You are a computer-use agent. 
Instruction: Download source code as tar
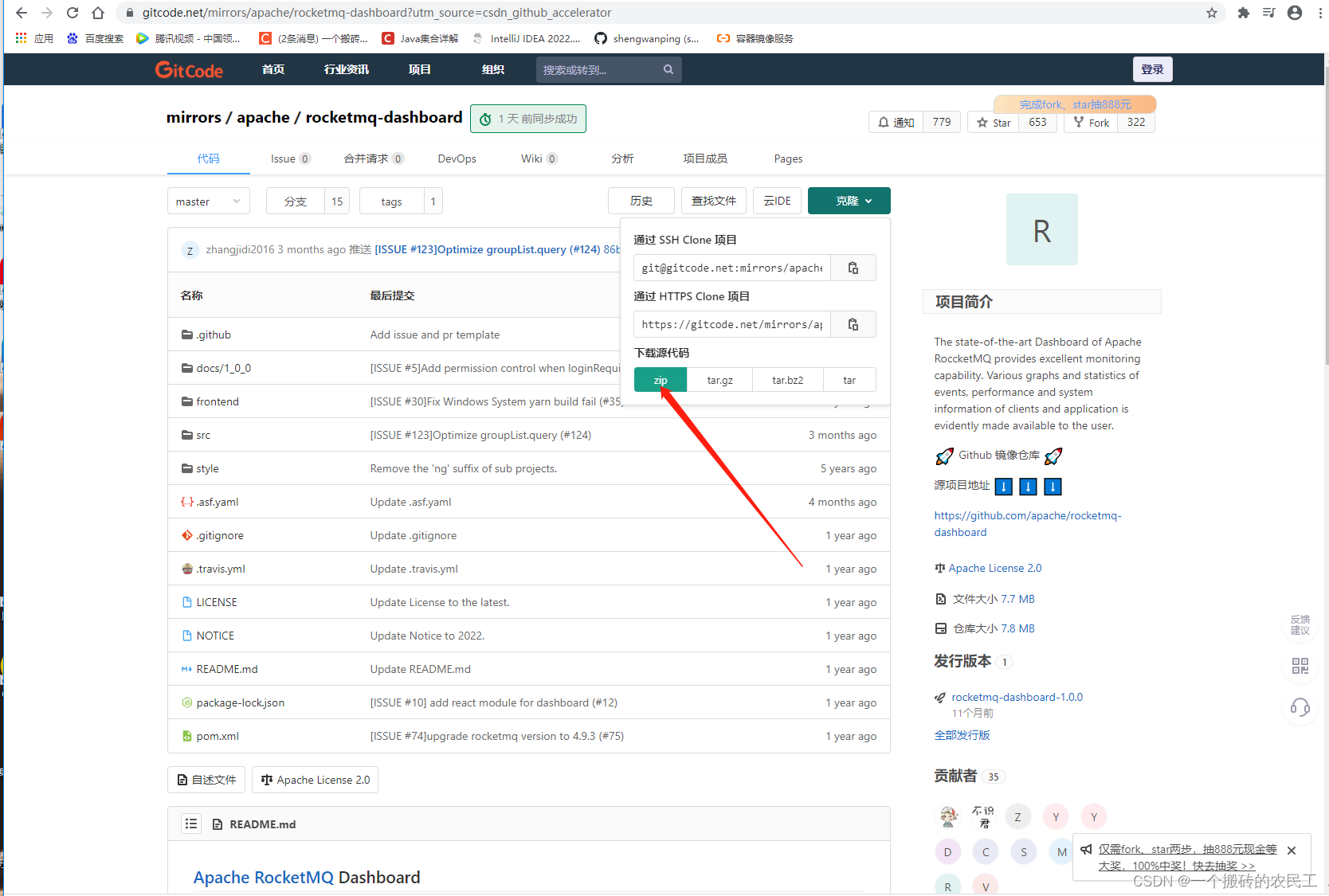[x=849, y=380]
